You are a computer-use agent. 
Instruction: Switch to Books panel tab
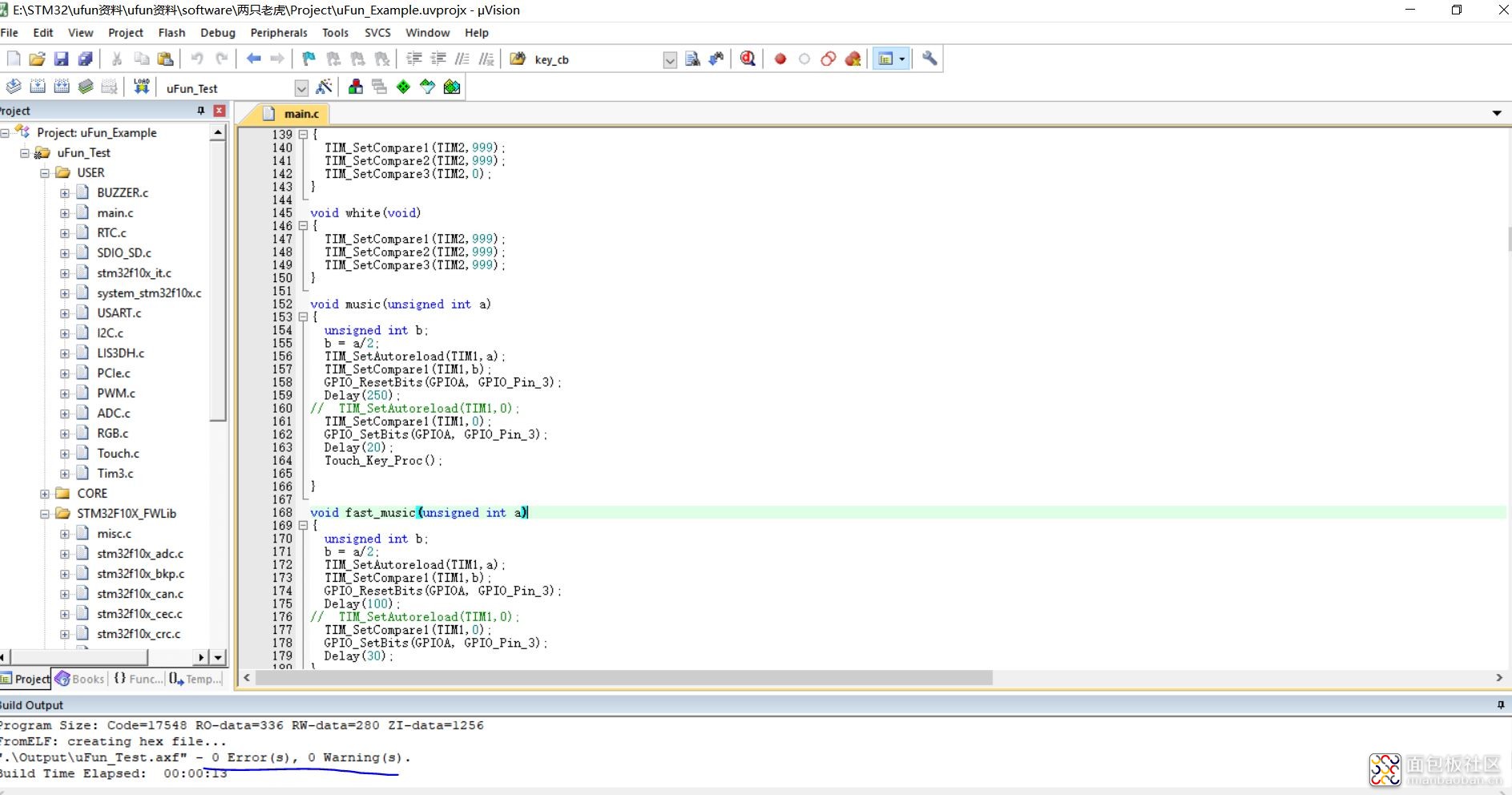[x=80, y=679]
